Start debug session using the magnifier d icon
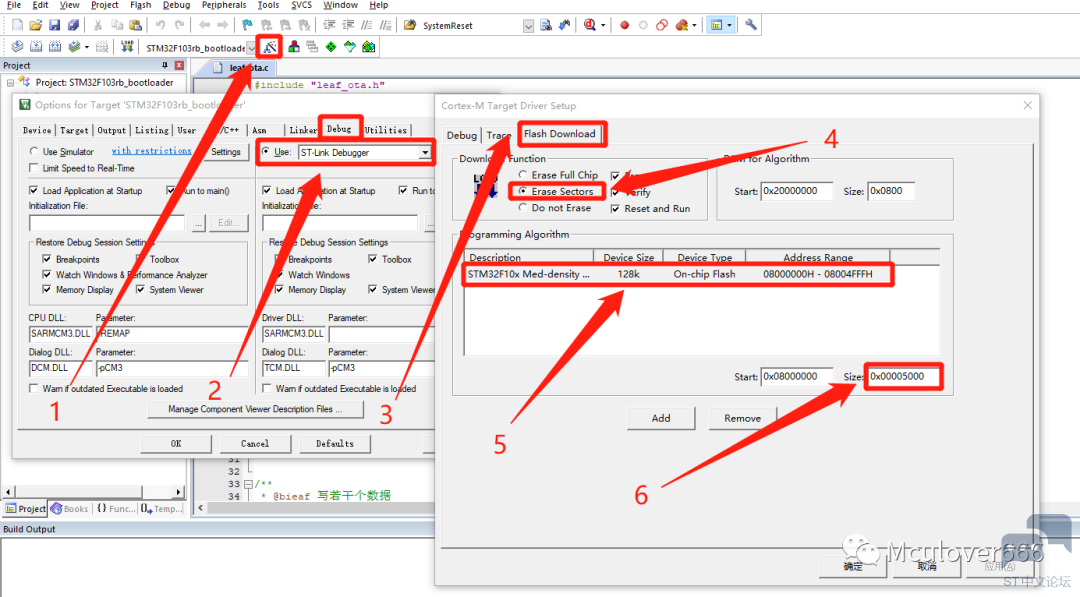The height and width of the screenshot is (597, 1080). pos(590,25)
